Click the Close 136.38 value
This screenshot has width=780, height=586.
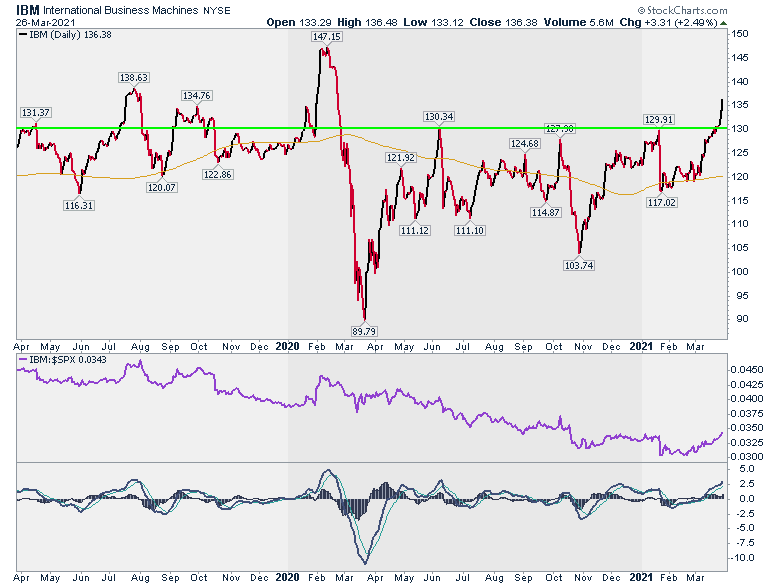tap(503, 22)
